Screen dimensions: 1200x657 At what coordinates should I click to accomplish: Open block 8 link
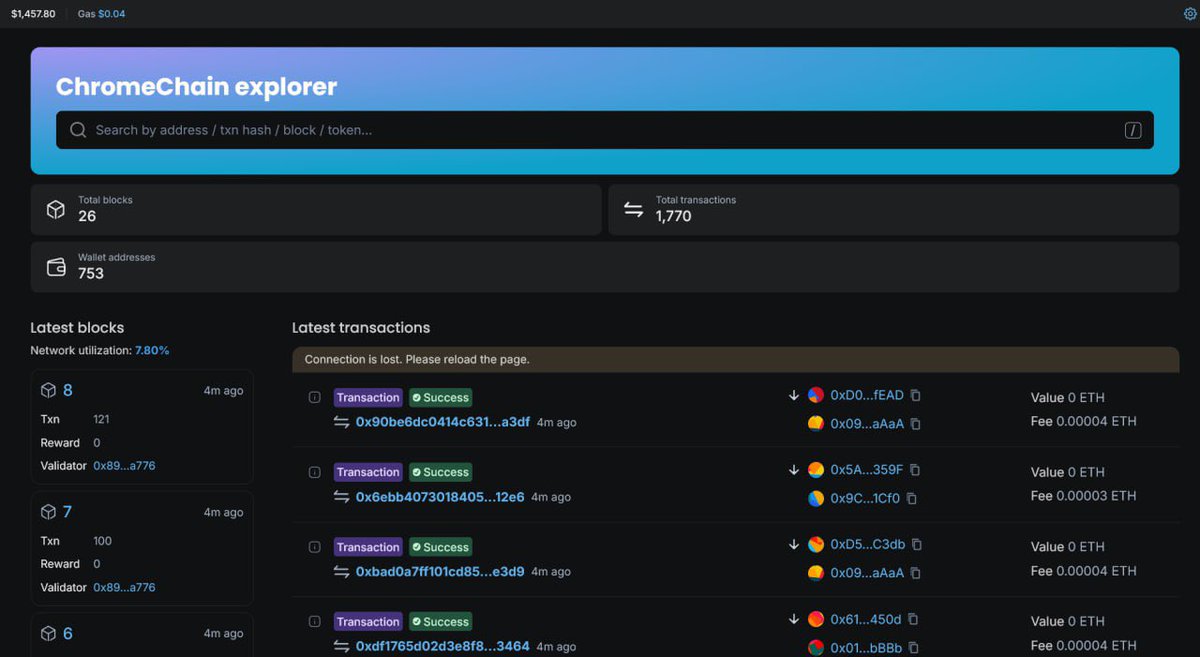pos(68,390)
